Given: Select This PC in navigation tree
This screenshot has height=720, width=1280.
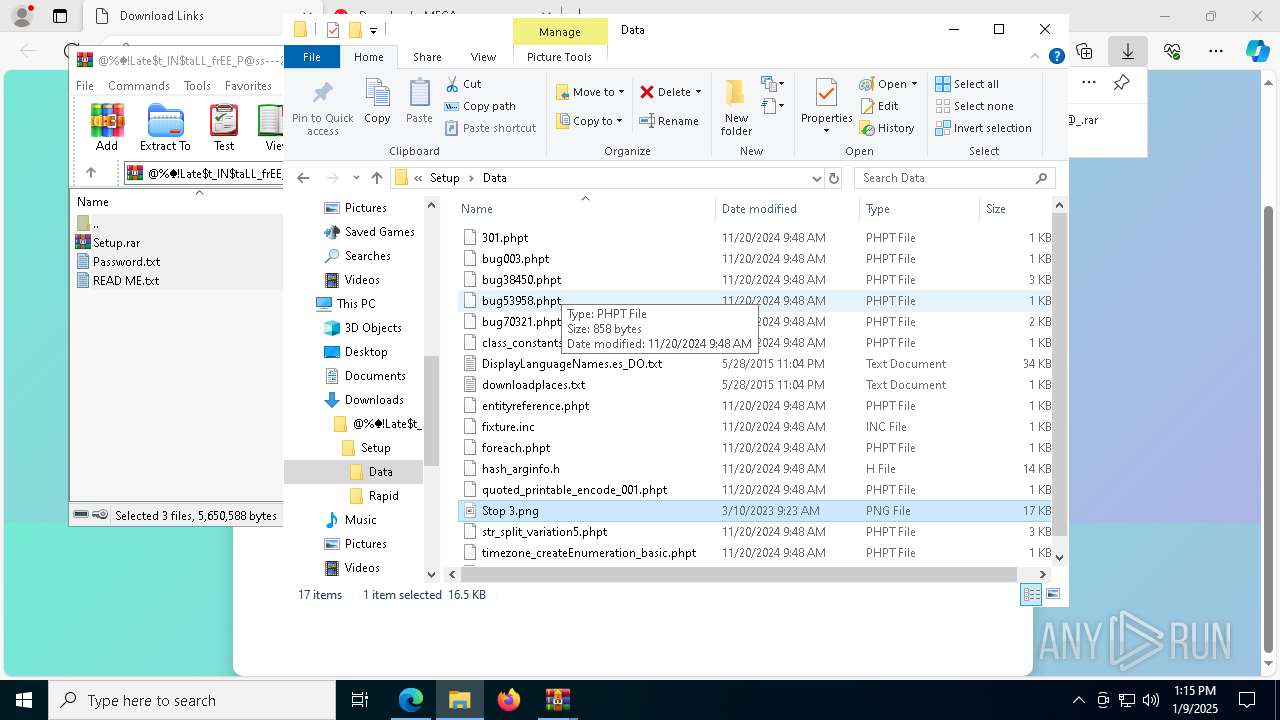Looking at the screenshot, I should pyautogui.click(x=356, y=304).
